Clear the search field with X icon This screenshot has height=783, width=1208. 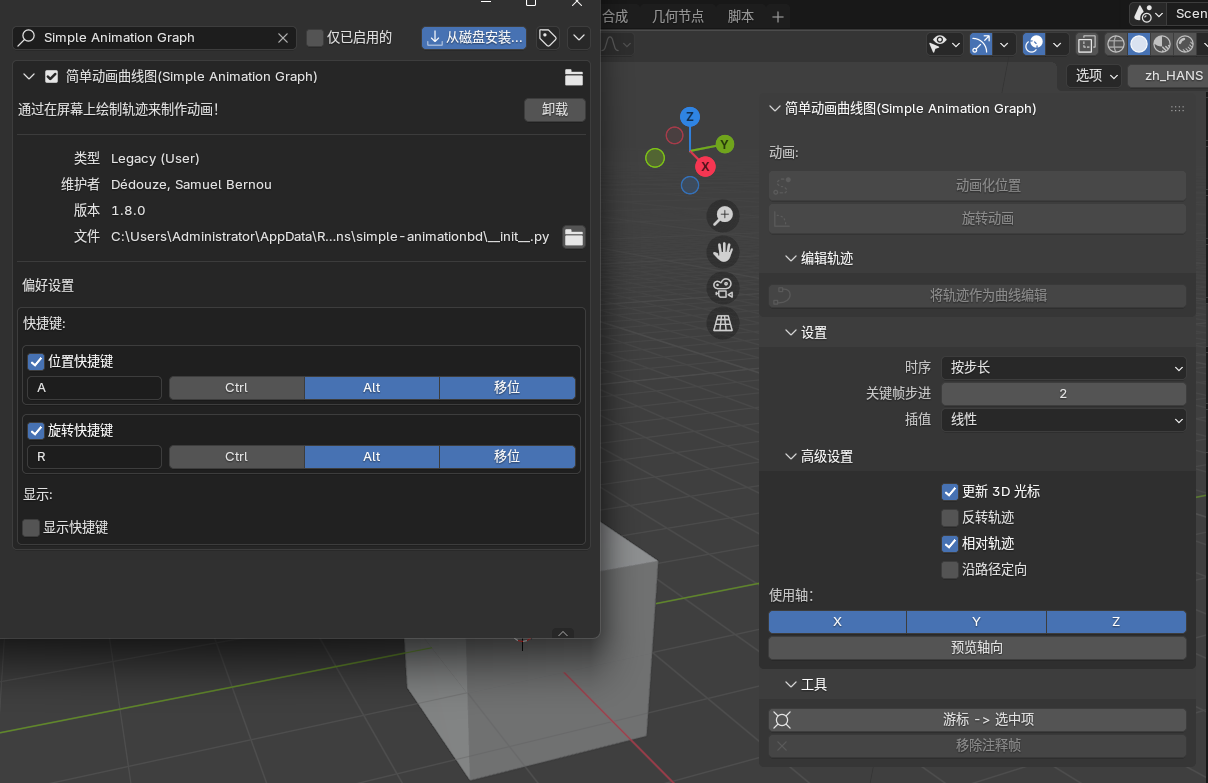[x=282, y=38]
